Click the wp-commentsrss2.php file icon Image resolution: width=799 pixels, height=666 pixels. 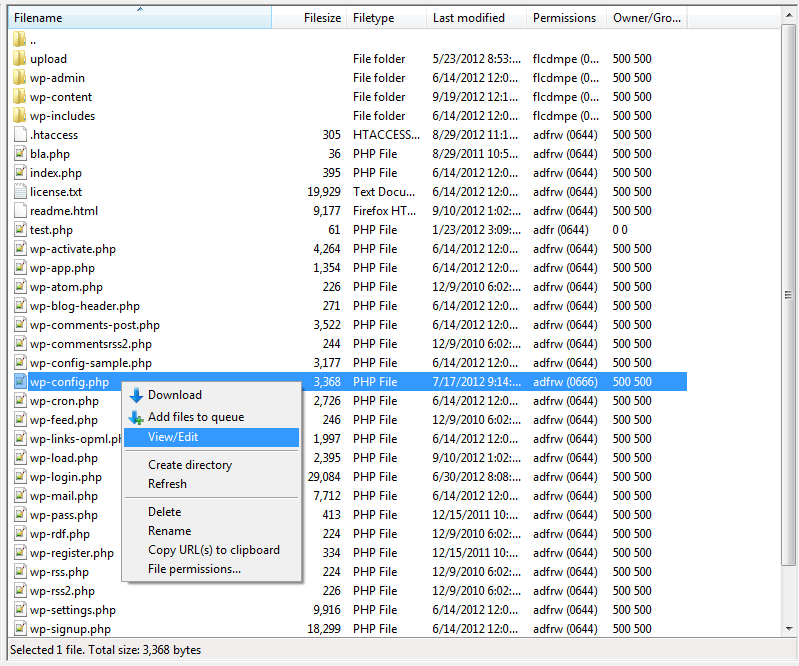coord(20,343)
